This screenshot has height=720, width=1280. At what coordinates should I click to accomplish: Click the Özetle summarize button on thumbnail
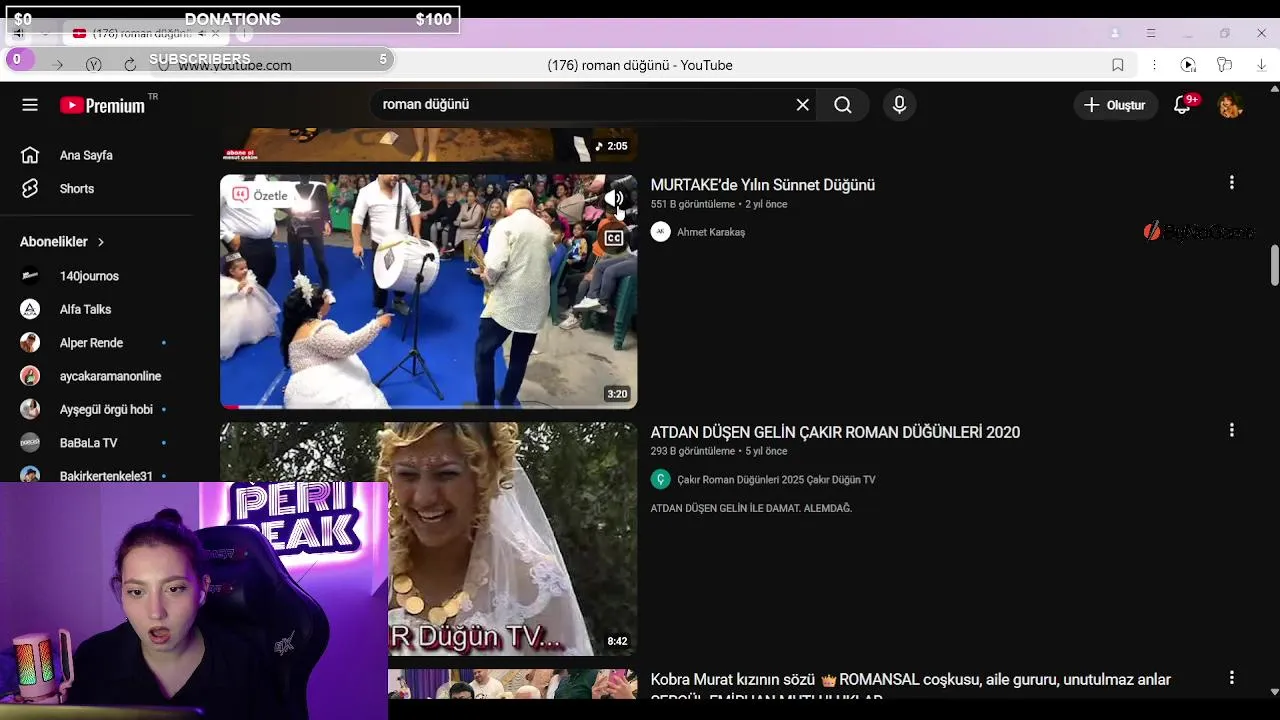tap(260, 196)
